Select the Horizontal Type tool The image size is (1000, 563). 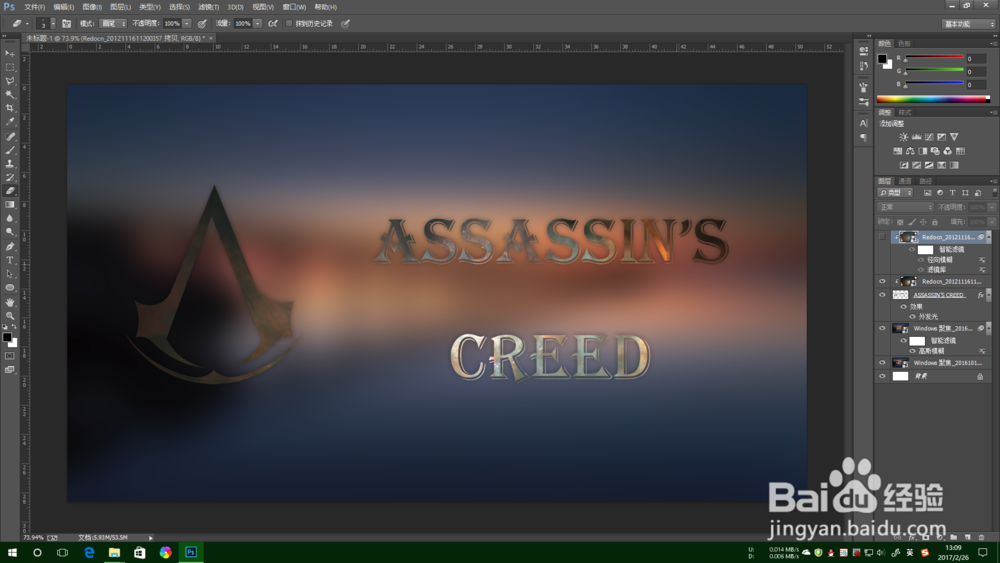tap(10, 260)
